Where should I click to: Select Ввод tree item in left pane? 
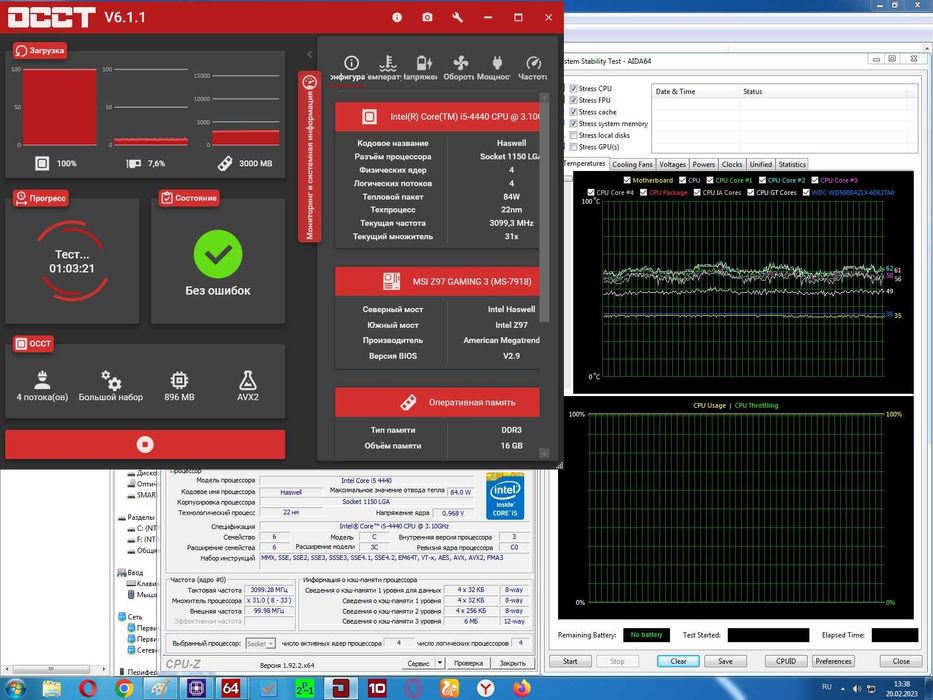(135, 572)
